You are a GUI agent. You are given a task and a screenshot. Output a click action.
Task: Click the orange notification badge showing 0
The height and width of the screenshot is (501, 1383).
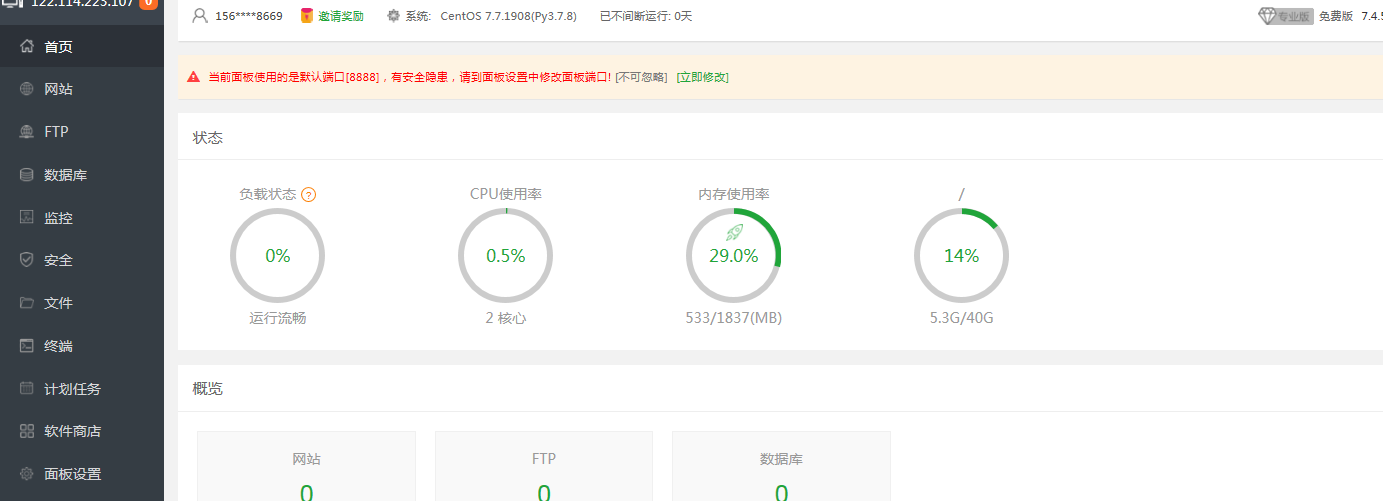(x=148, y=3)
